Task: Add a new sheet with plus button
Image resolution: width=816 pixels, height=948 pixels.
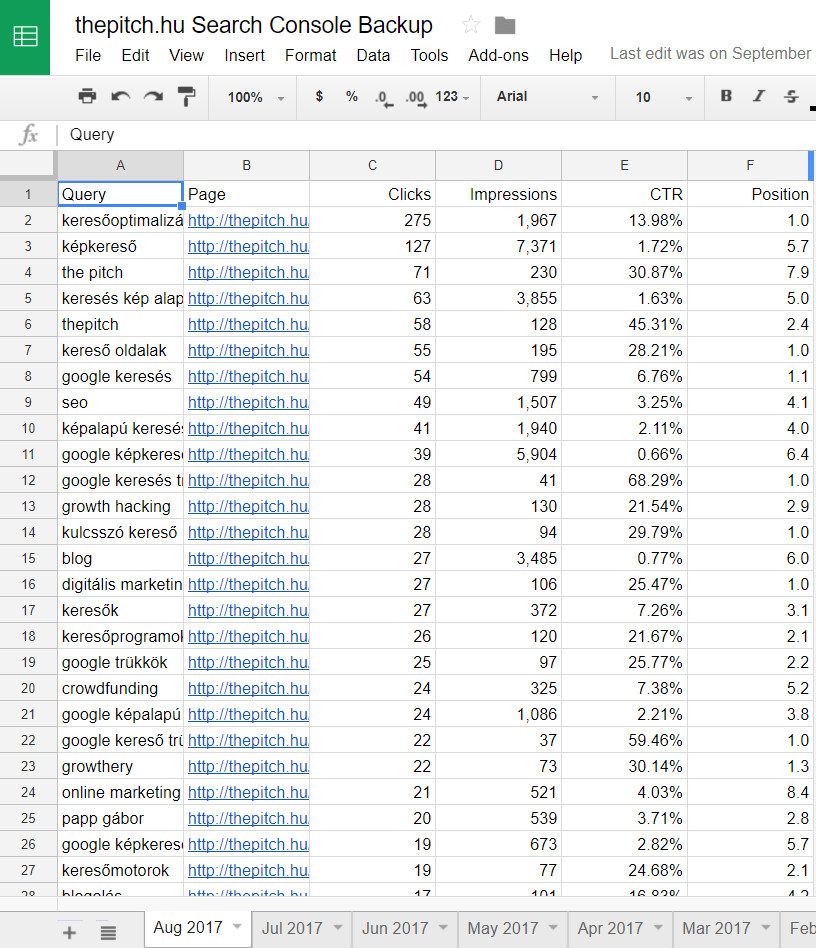Action: tap(70, 932)
